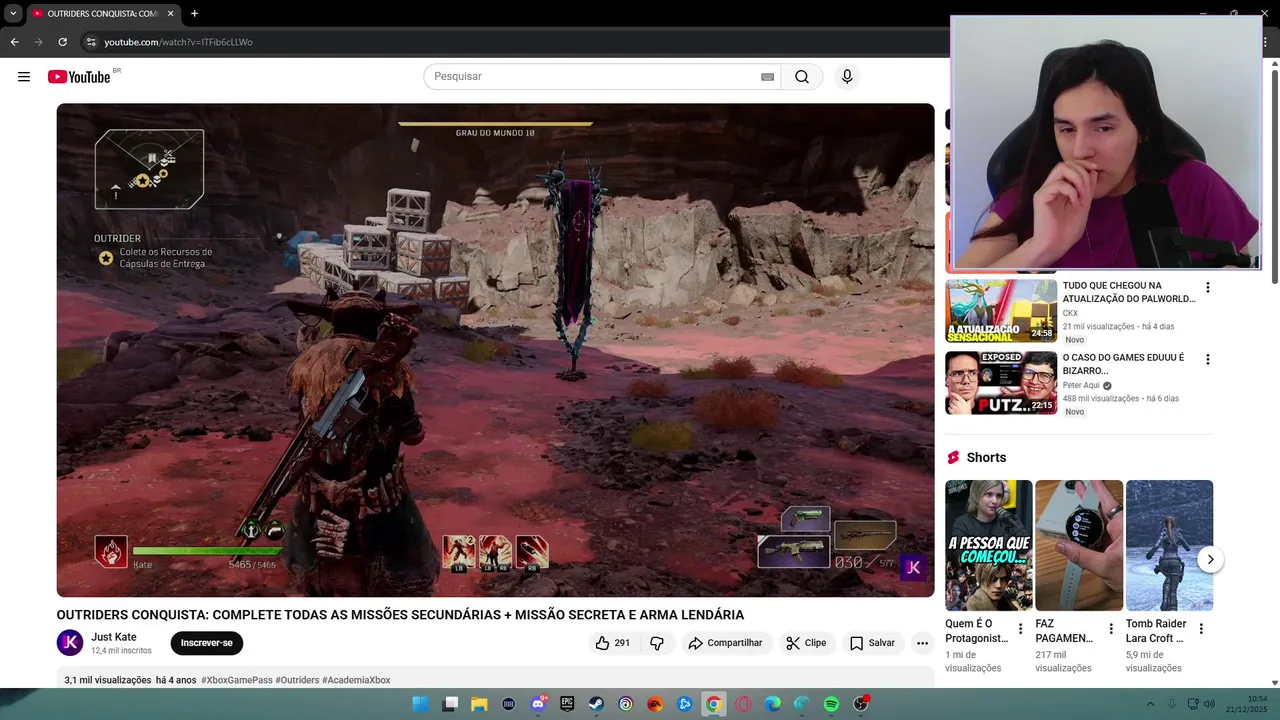Open options for Quem é o Protagonista short
This screenshot has width=1280, height=720.
tap(1020, 629)
